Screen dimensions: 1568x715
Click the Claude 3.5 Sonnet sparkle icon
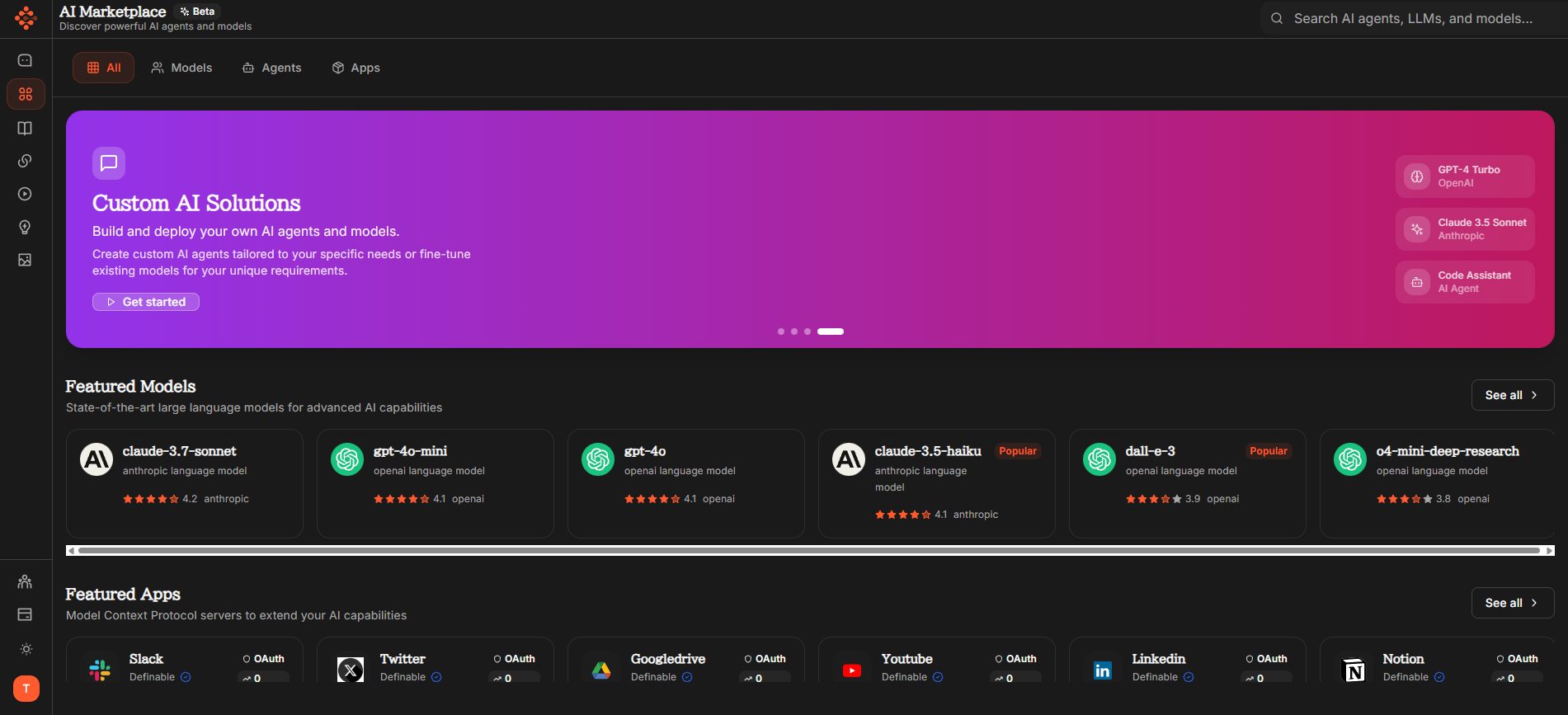pyautogui.click(x=1417, y=229)
